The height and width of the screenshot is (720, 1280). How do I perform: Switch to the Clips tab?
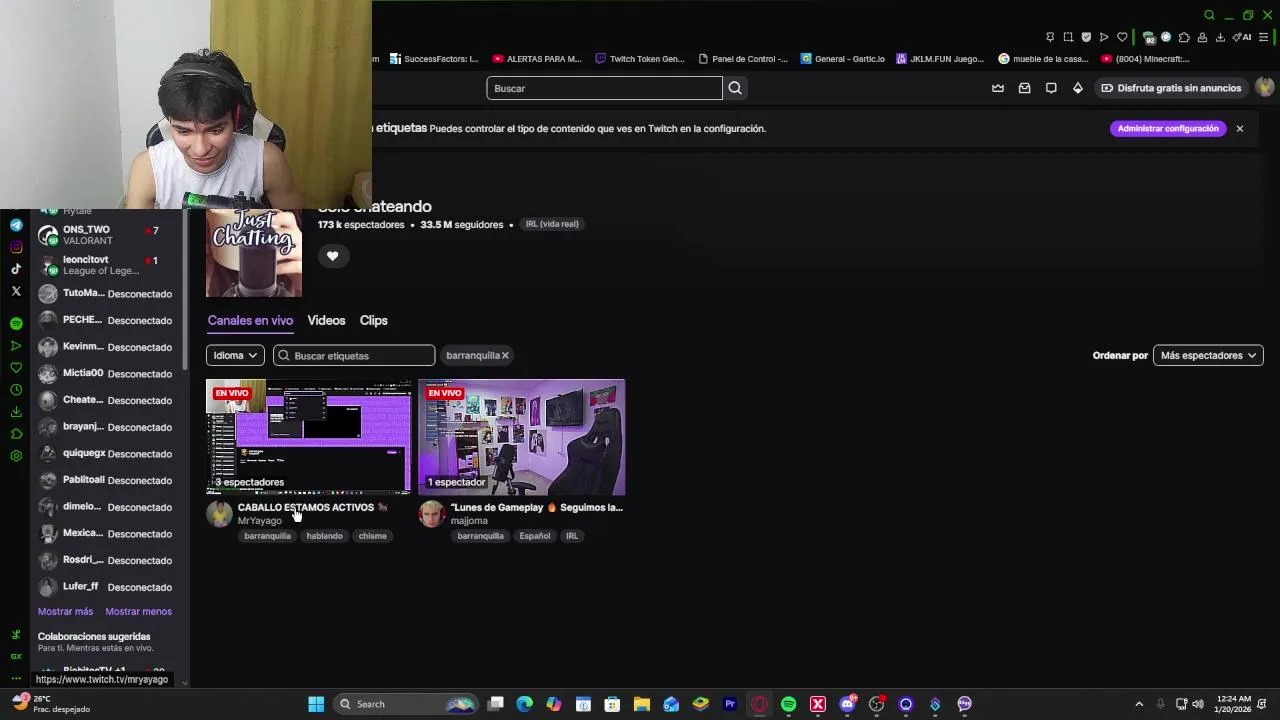373,320
